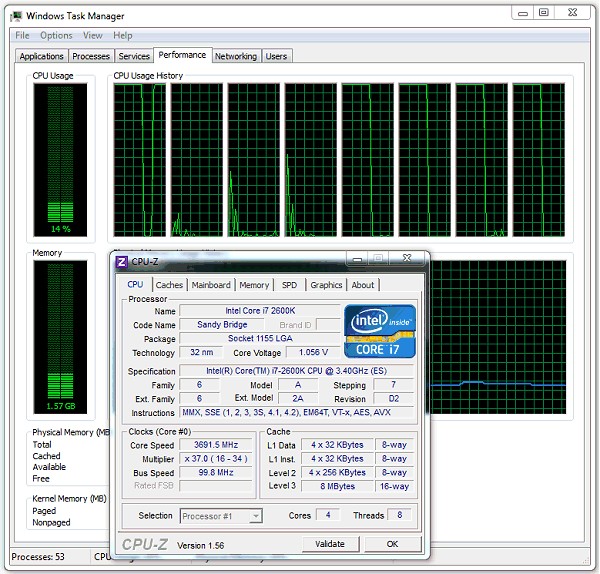
Task: Maximize the Windows Task Manager window
Action: click(x=544, y=13)
